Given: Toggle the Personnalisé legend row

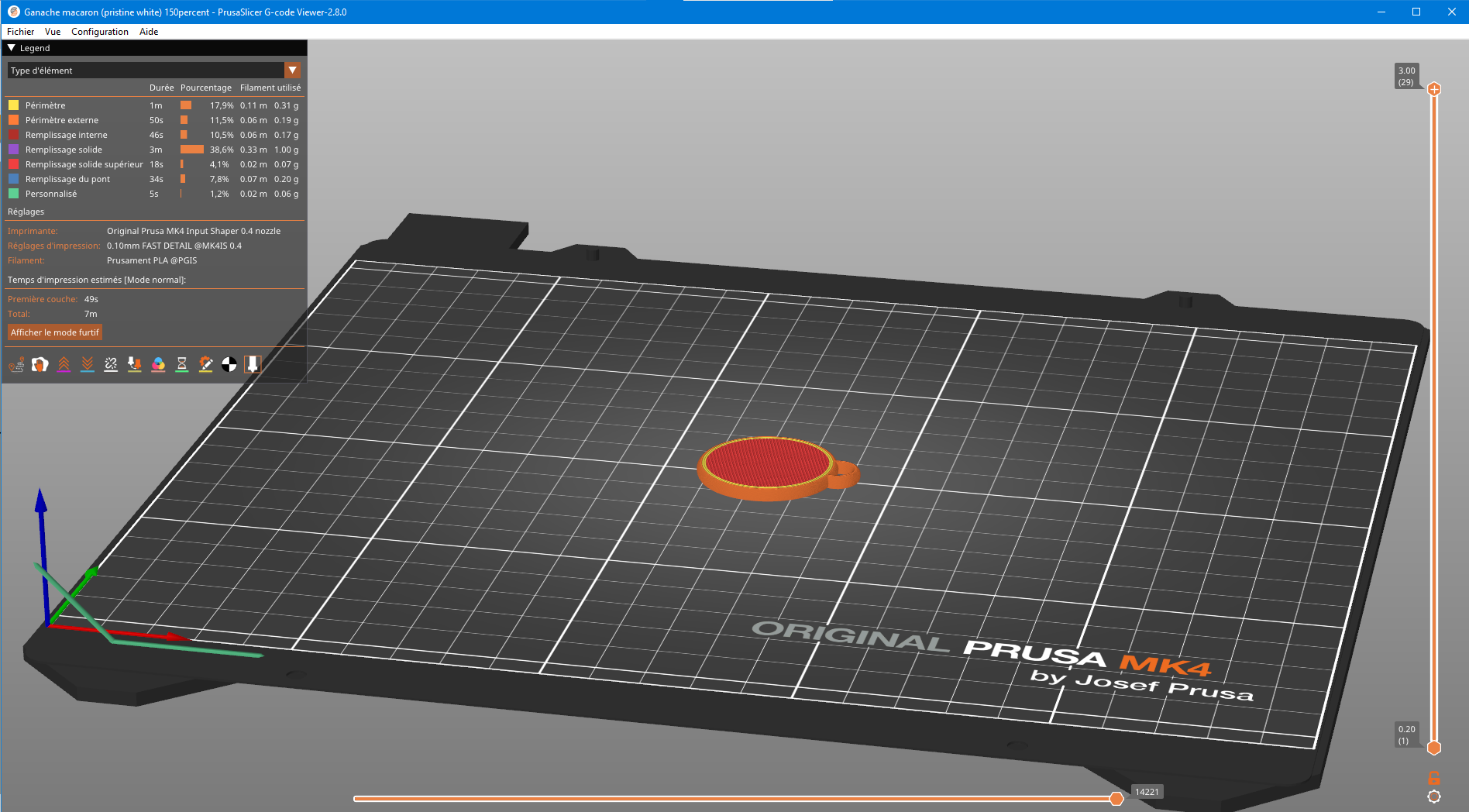Looking at the screenshot, I should click(x=154, y=194).
